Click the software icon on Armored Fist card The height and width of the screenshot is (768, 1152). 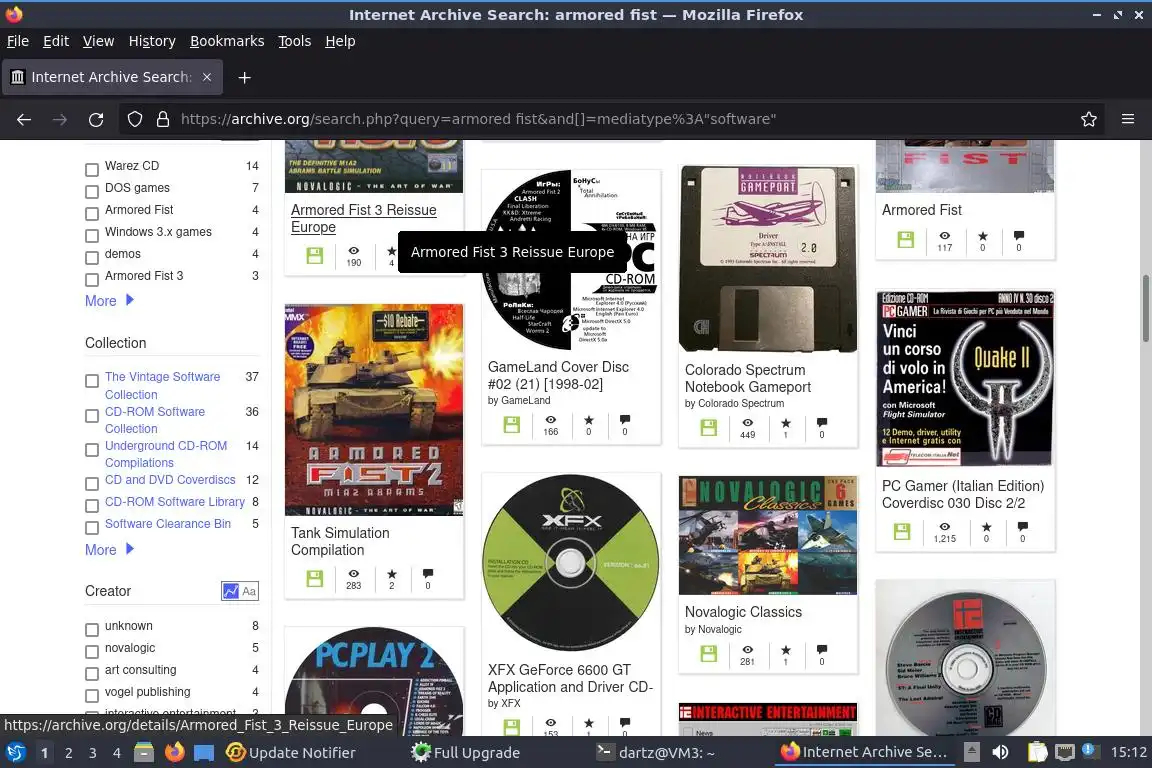point(905,240)
